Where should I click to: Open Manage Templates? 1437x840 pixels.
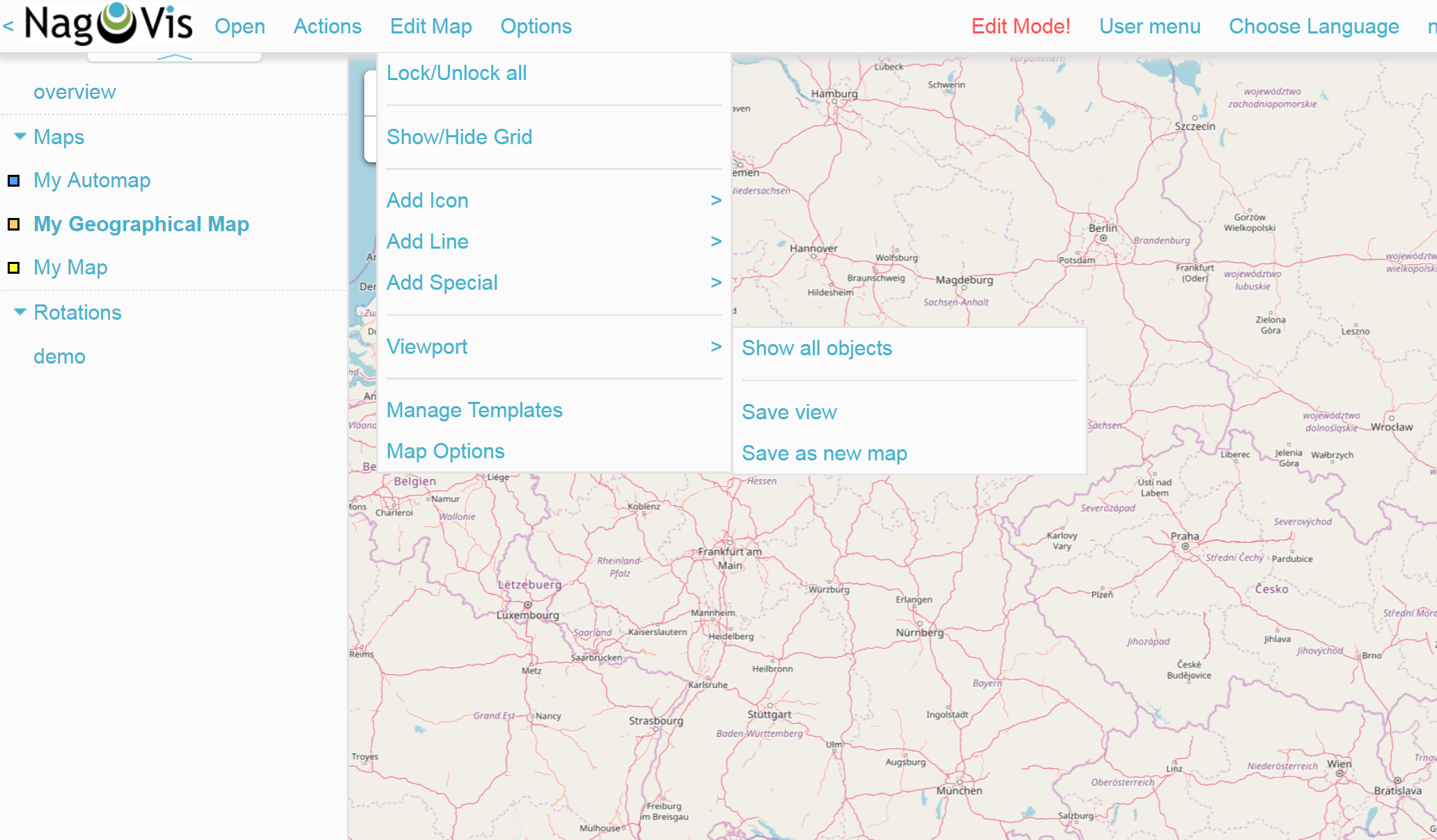(474, 410)
